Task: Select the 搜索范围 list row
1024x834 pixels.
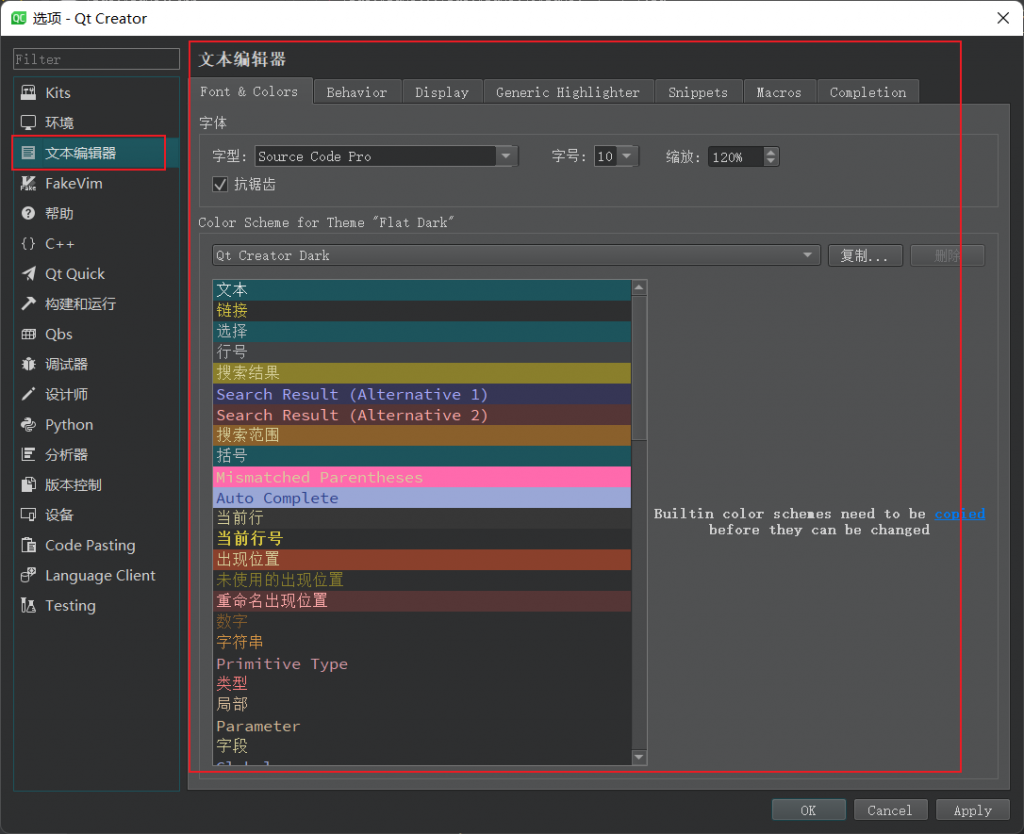Action: [422, 435]
